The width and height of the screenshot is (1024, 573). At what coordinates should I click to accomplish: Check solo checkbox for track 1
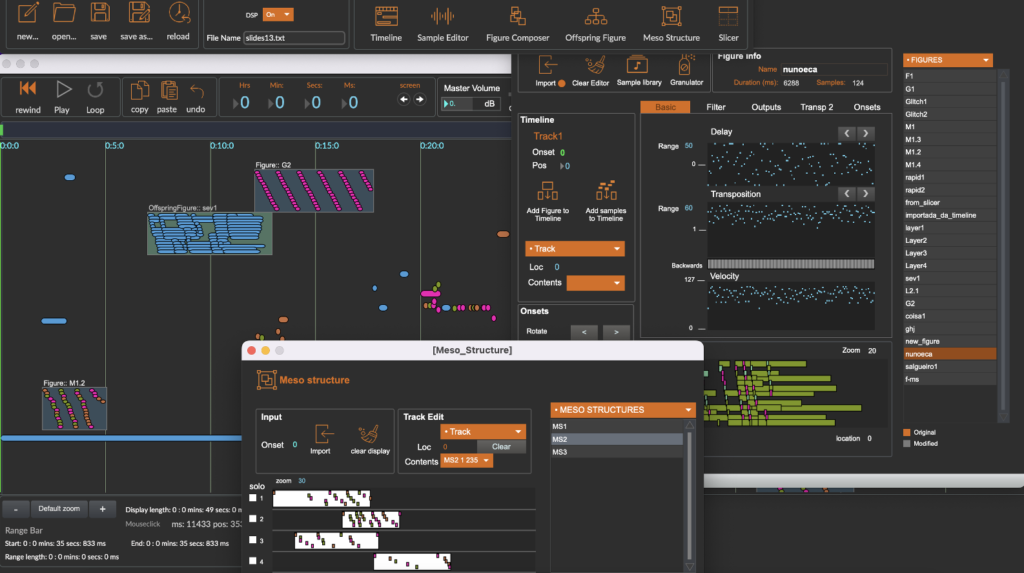pos(253,498)
